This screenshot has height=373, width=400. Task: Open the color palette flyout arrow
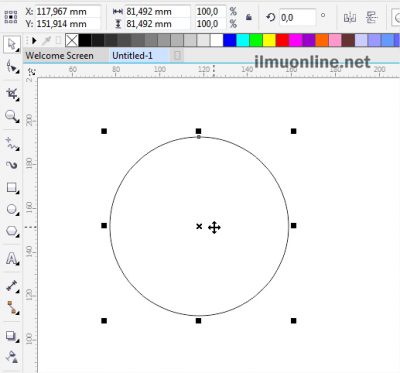click(x=34, y=41)
